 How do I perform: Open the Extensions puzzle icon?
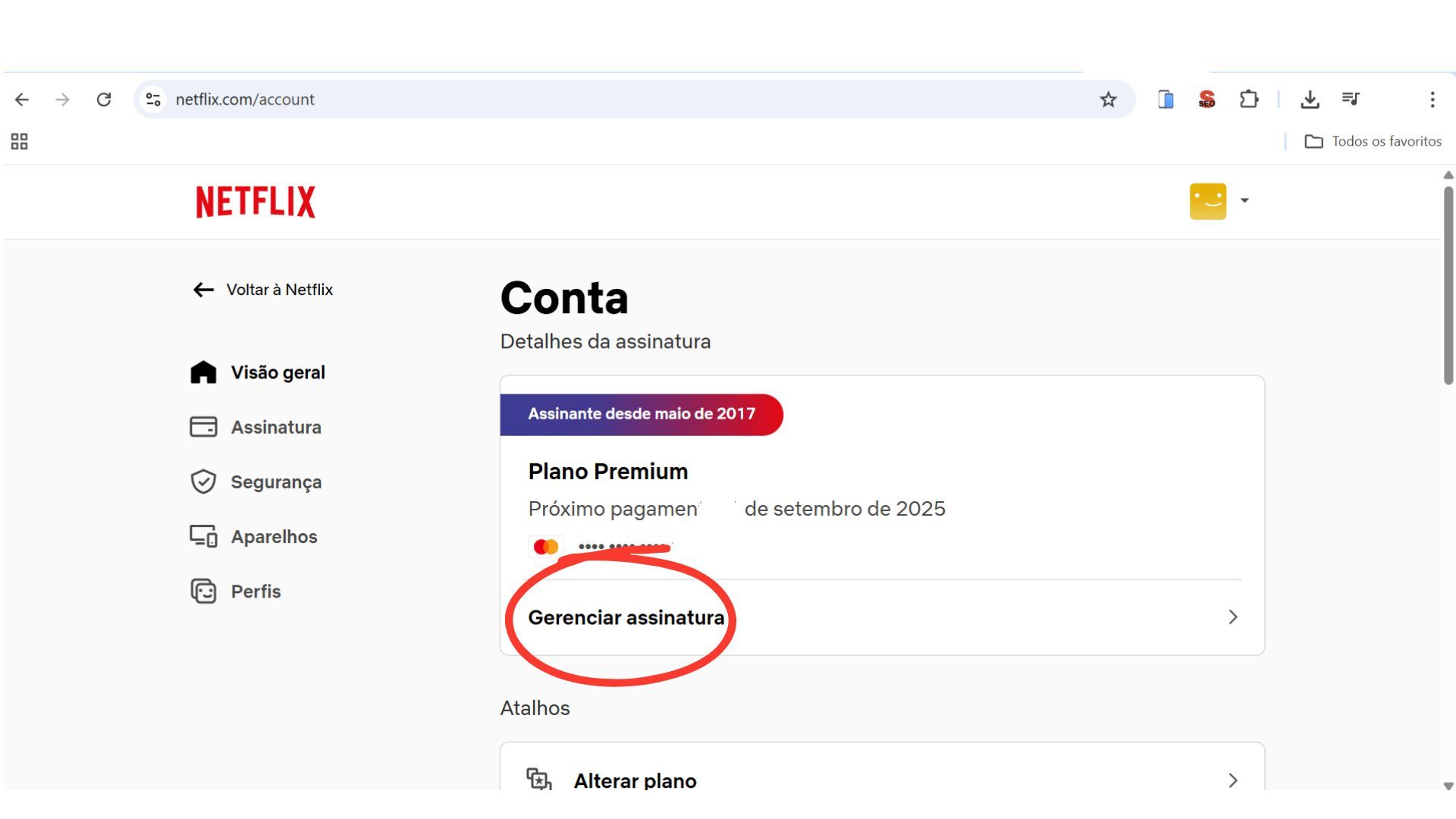pos(1248,99)
